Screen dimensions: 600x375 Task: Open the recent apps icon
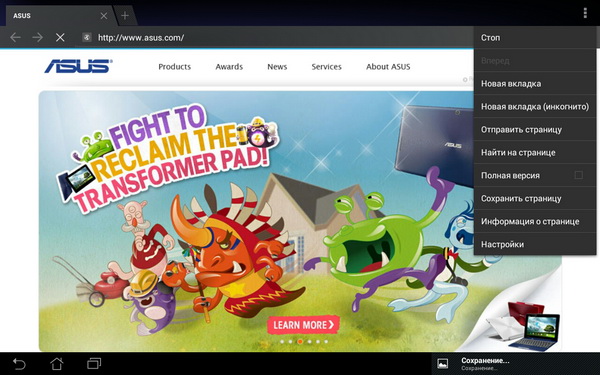coord(94,364)
